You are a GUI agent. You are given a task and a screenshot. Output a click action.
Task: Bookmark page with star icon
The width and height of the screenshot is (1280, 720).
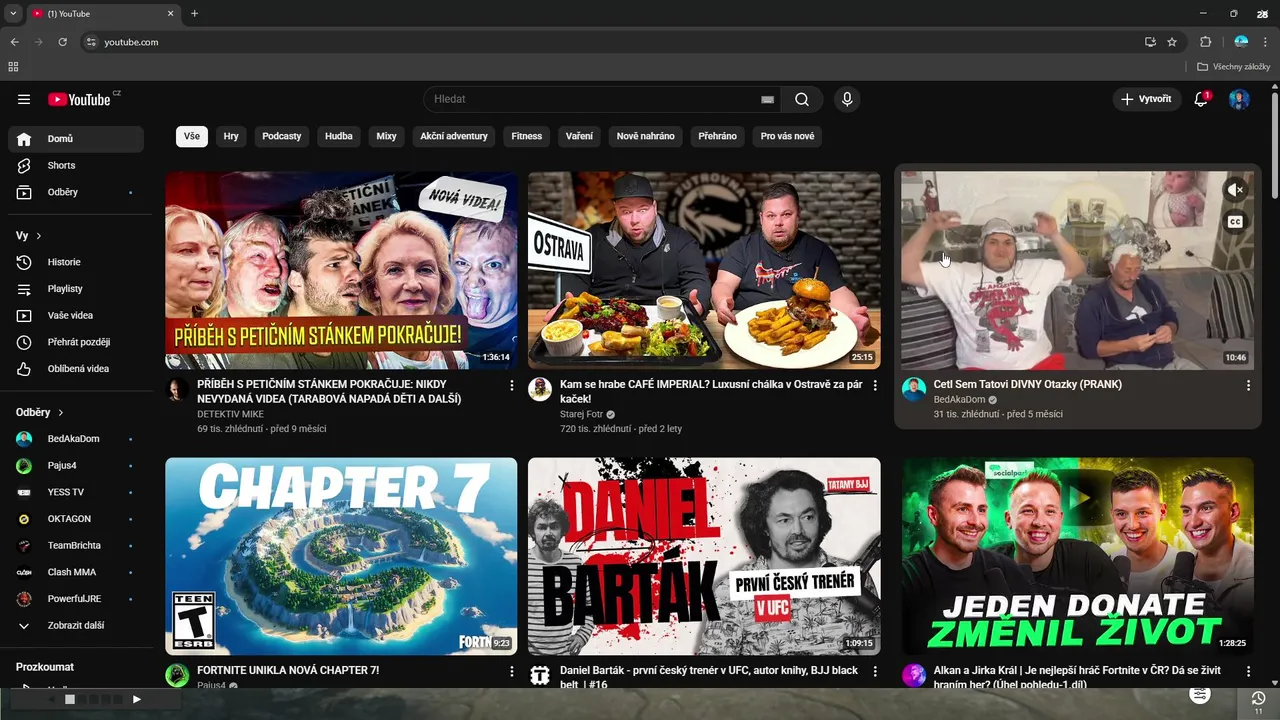click(1172, 42)
